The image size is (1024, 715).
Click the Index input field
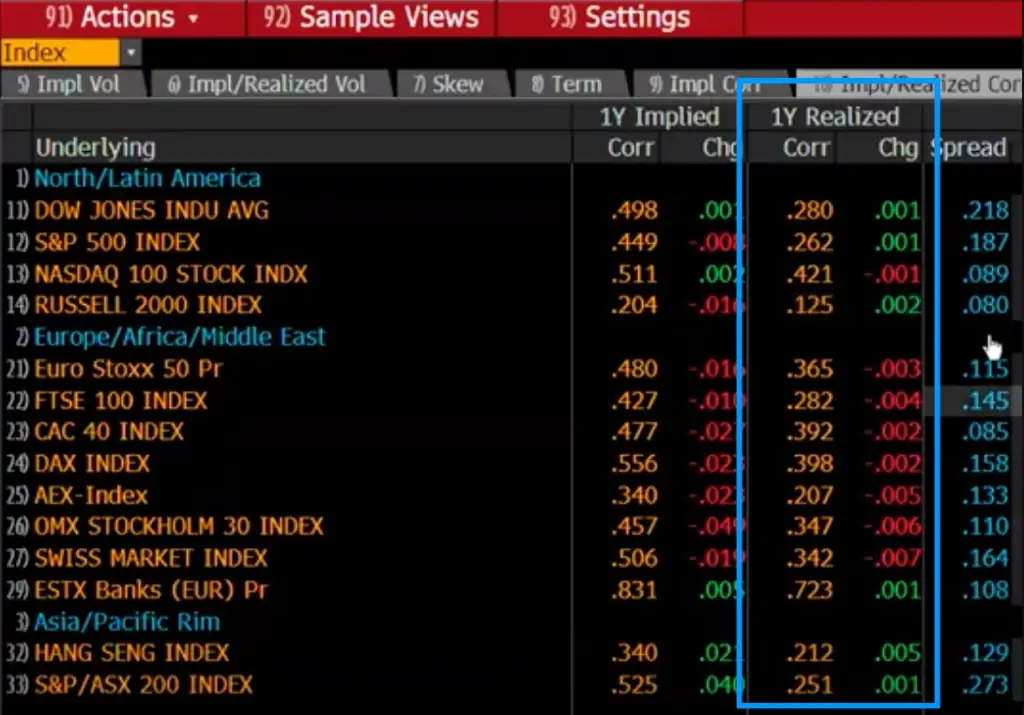(x=60, y=53)
